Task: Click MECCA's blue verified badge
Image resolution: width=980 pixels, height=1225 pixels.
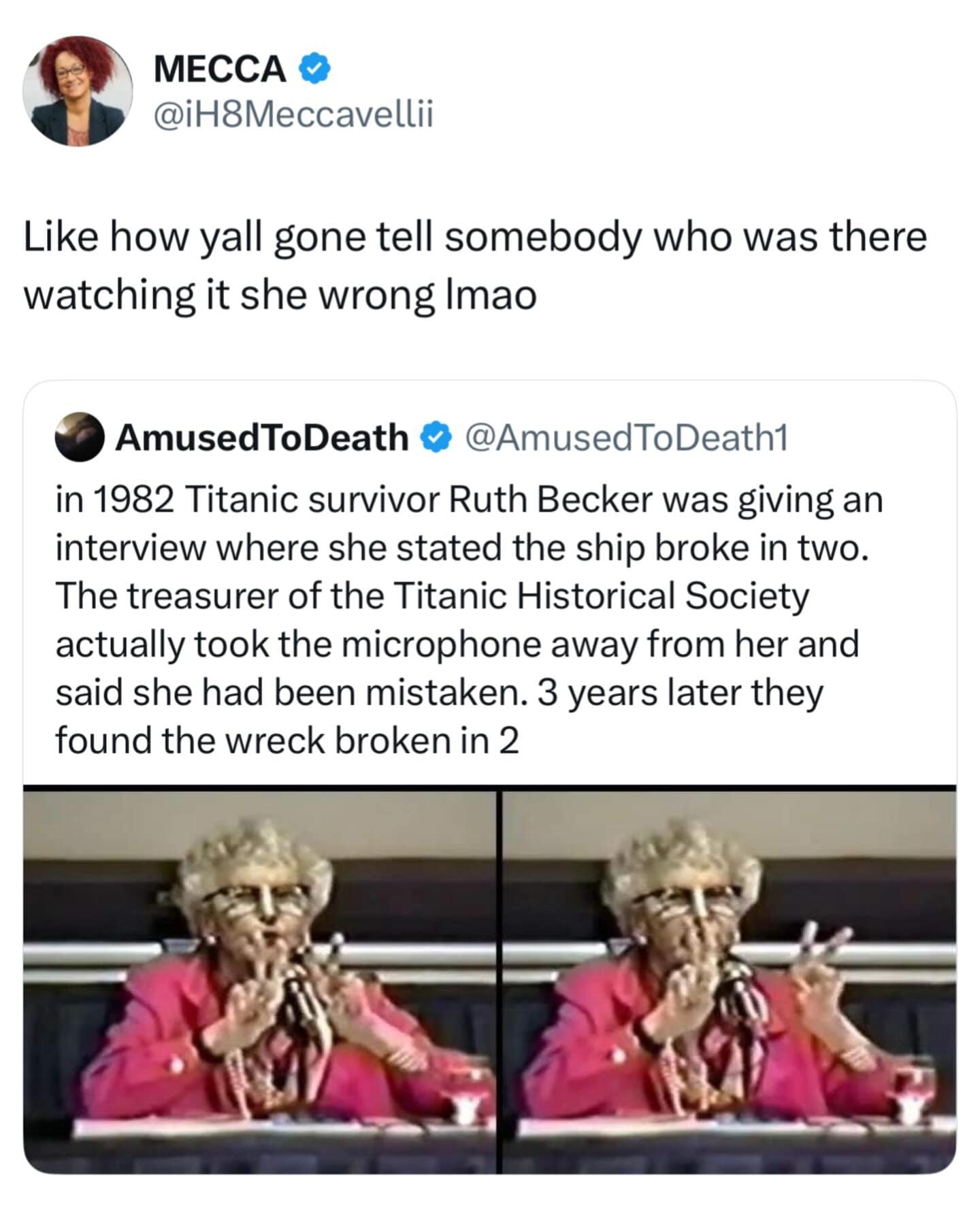Action: click(315, 69)
